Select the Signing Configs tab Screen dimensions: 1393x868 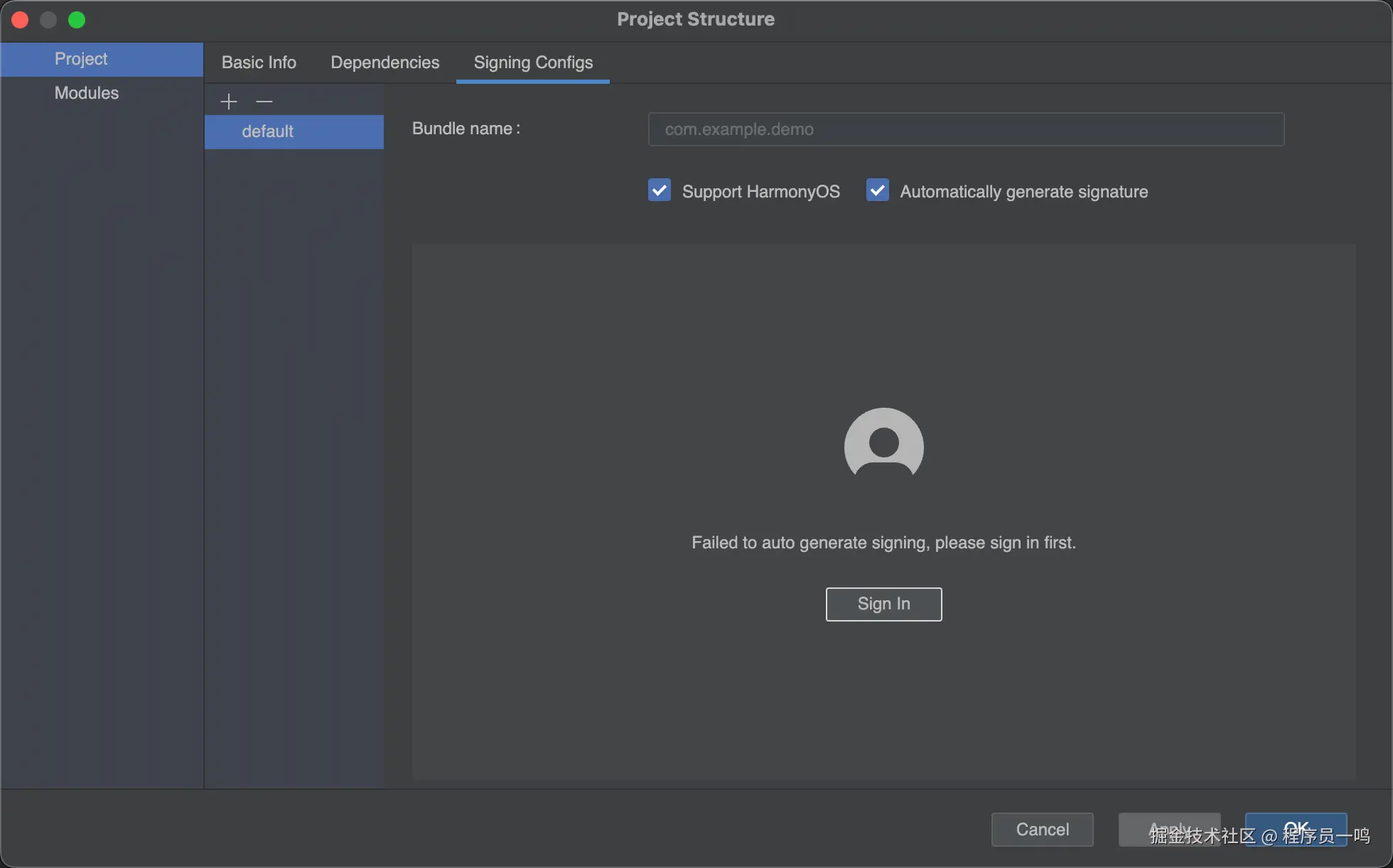[533, 63]
